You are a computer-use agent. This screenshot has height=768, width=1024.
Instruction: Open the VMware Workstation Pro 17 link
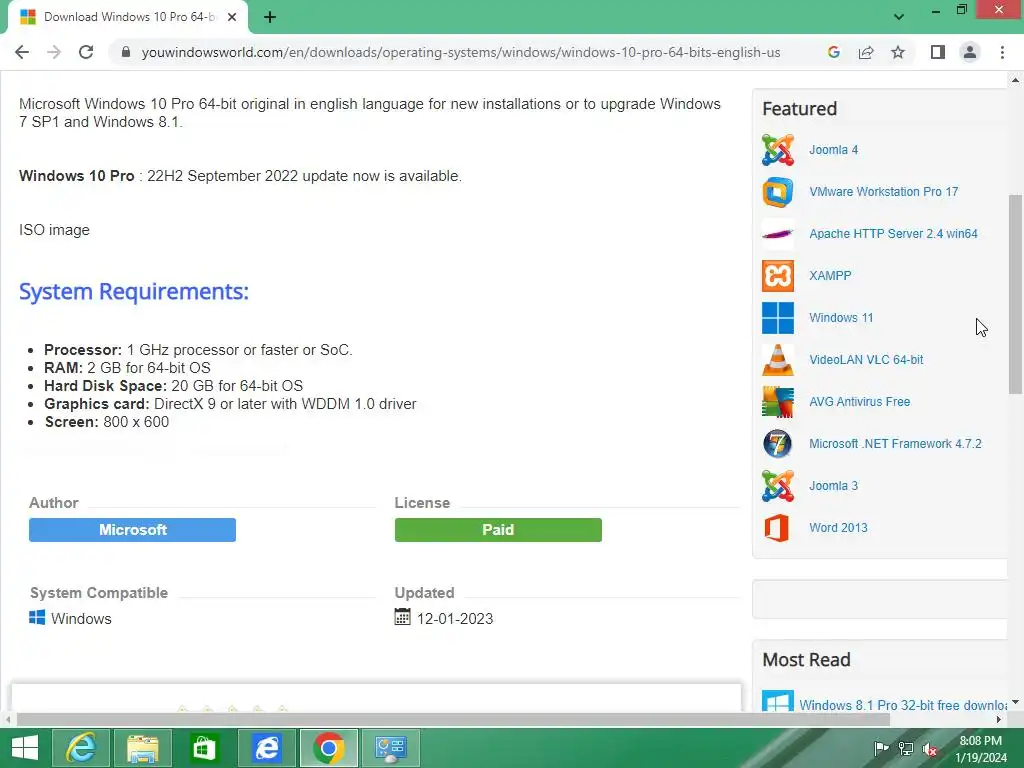(x=884, y=192)
